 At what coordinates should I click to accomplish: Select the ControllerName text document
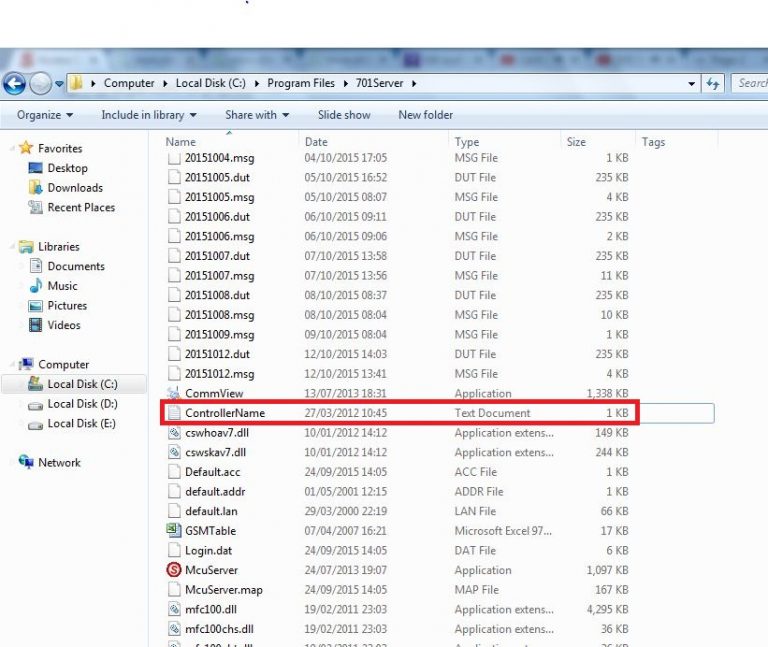(224, 413)
